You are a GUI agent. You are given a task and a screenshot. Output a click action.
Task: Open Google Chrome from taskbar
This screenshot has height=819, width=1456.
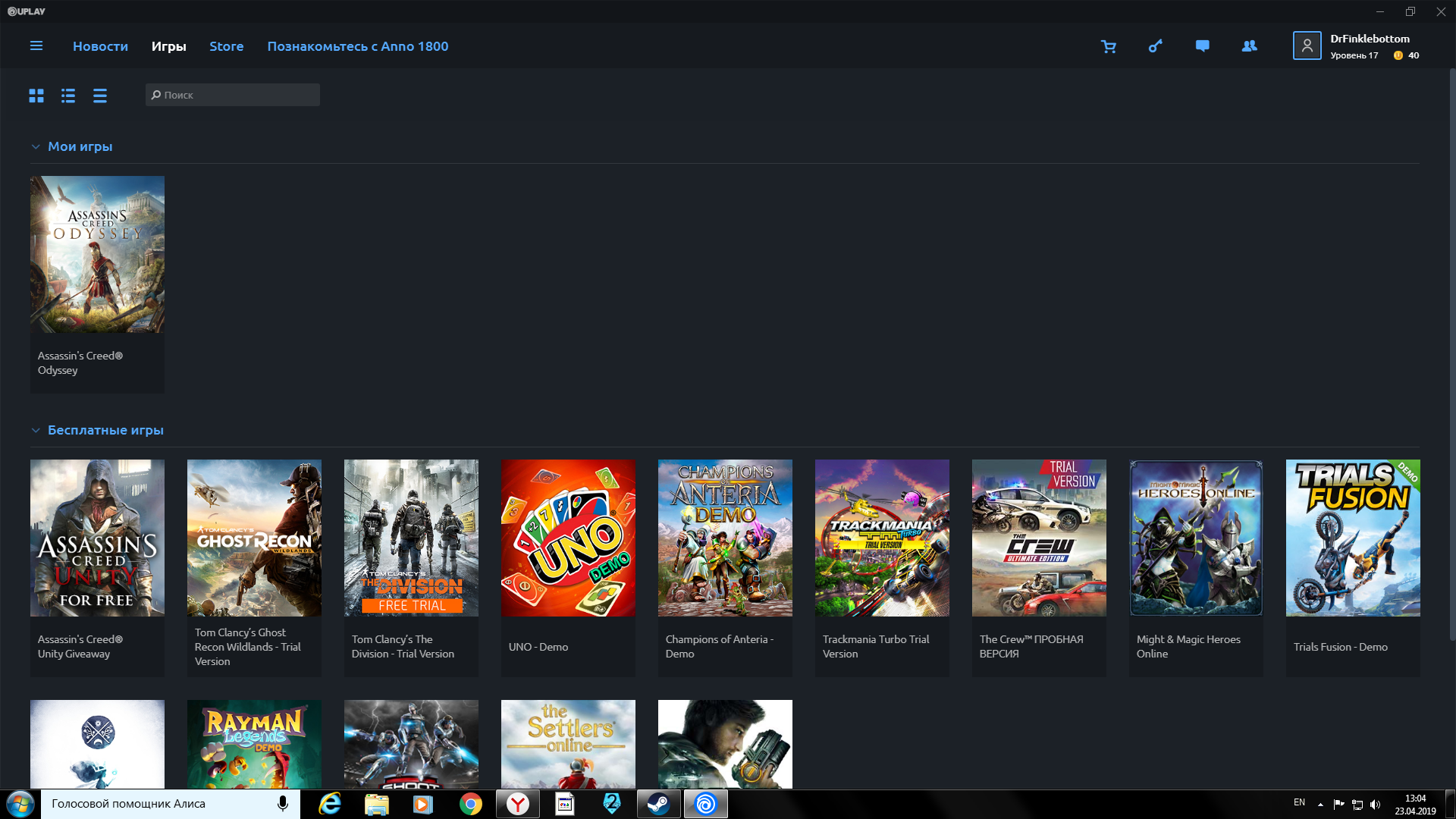pyautogui.click(x=471, y=804)
